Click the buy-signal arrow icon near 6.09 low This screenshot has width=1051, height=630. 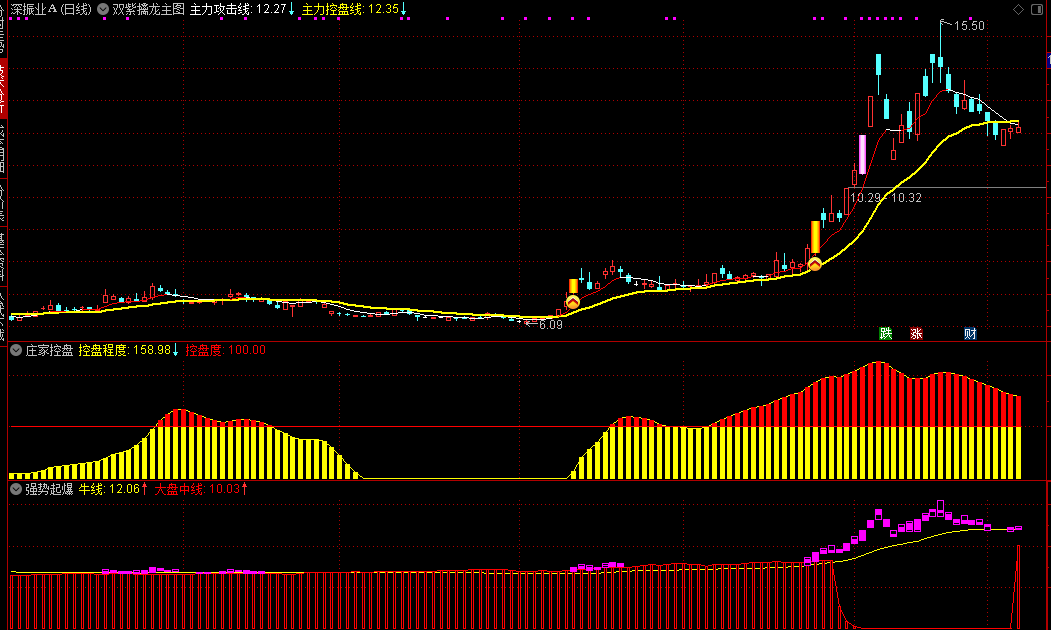pos(572,302)
